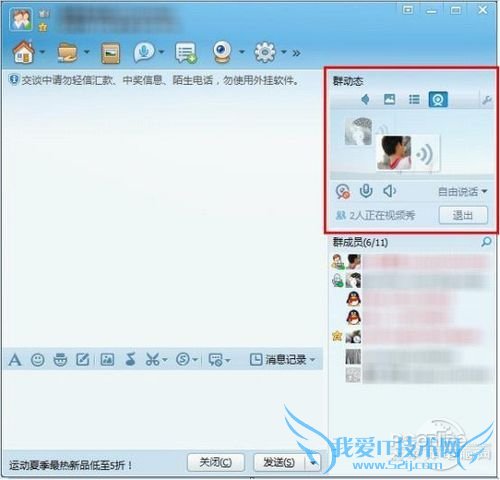Viewport: 500px width, 480px height.
Task: Search group members magnifier icon
Action: [486, 242]
